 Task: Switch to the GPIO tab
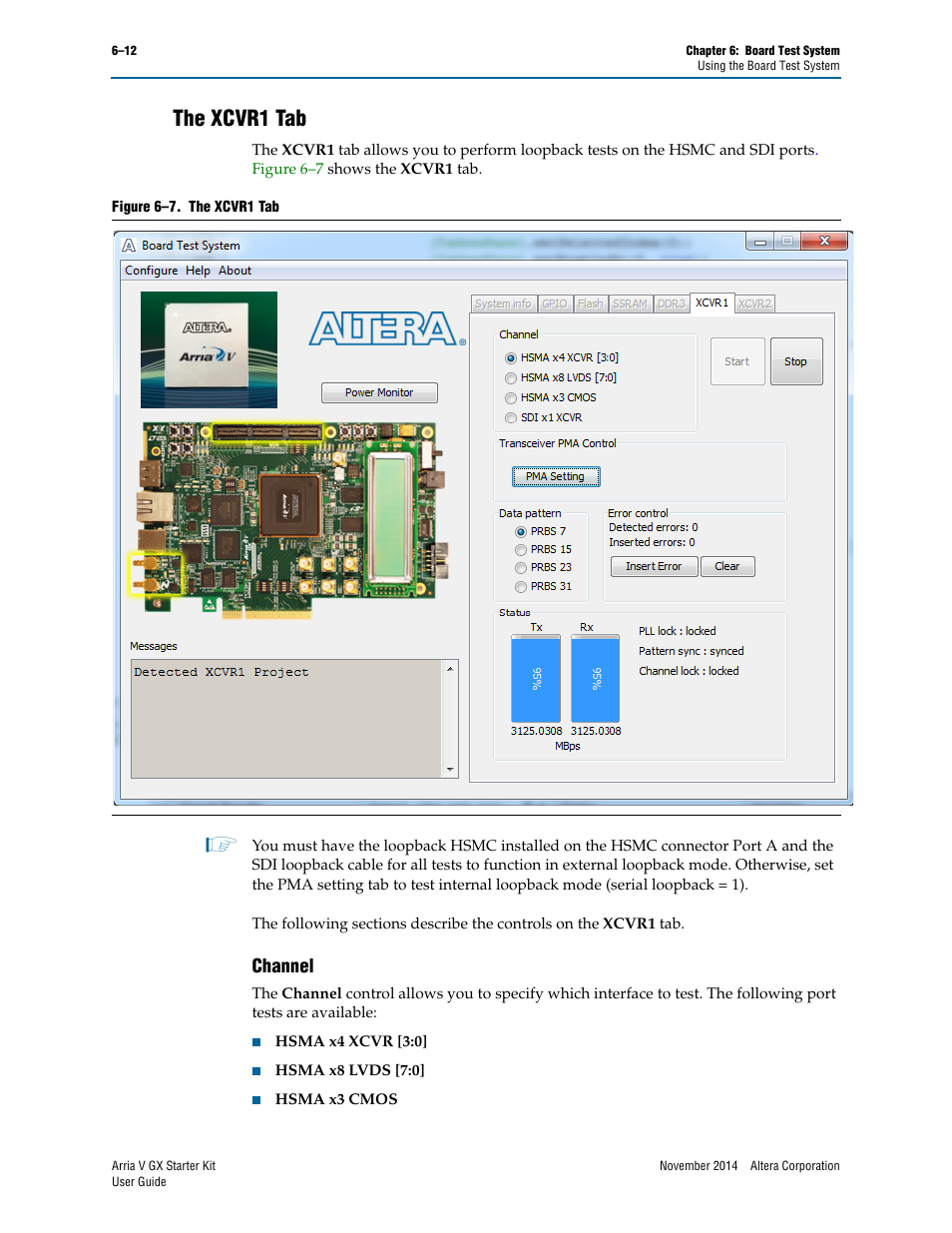pos(555,304)
